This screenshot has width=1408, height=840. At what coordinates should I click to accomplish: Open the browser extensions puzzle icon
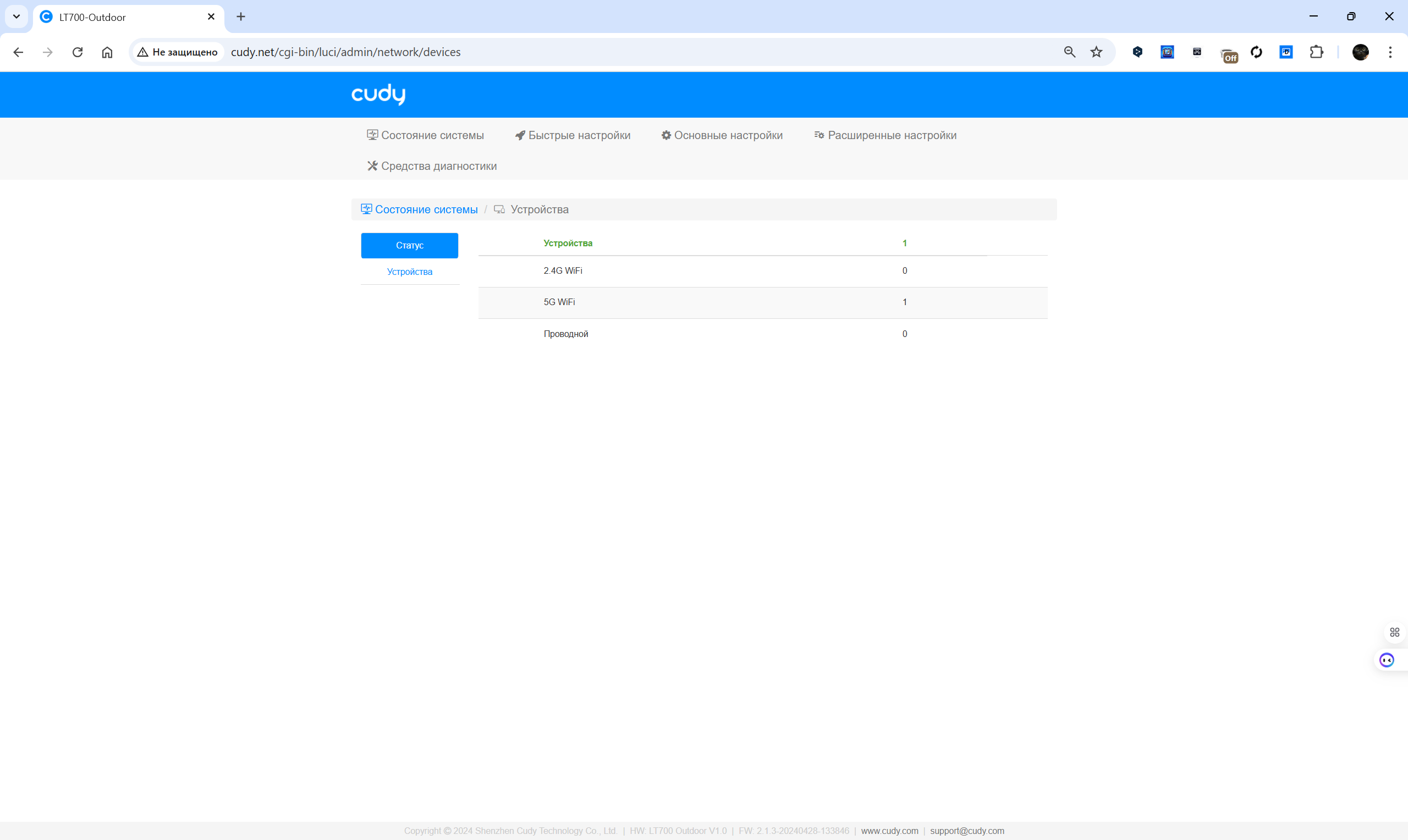tap(1317, 52)
